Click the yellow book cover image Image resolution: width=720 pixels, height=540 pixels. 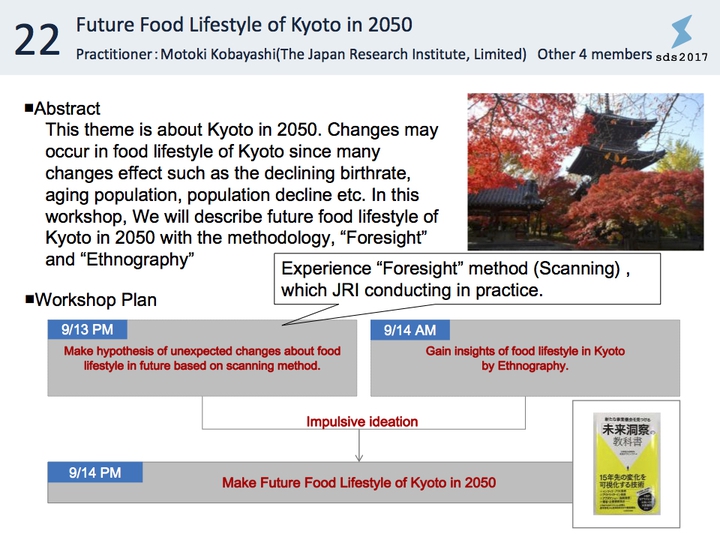626,464
